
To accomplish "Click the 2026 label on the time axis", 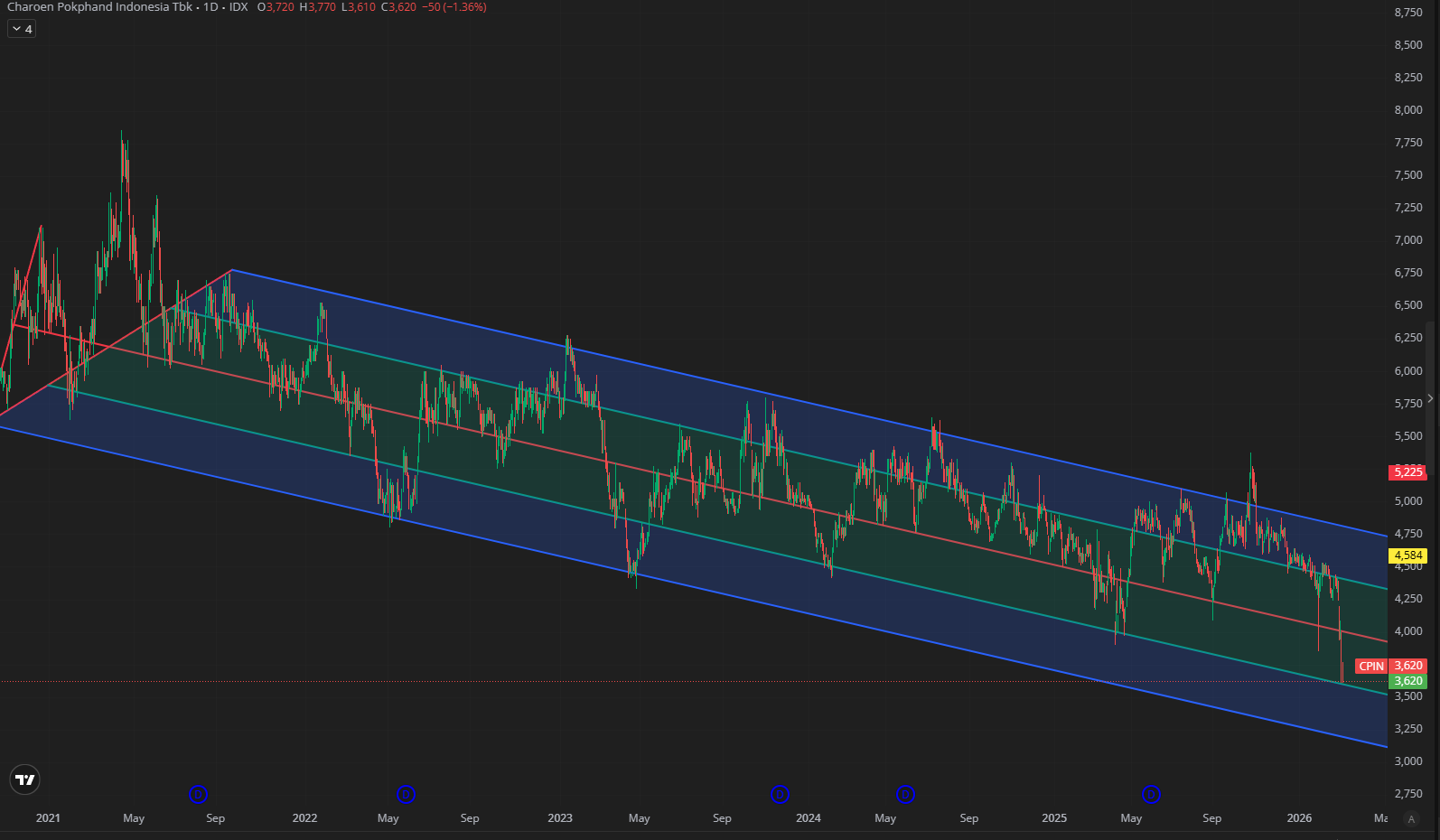I will (1299, 818).
